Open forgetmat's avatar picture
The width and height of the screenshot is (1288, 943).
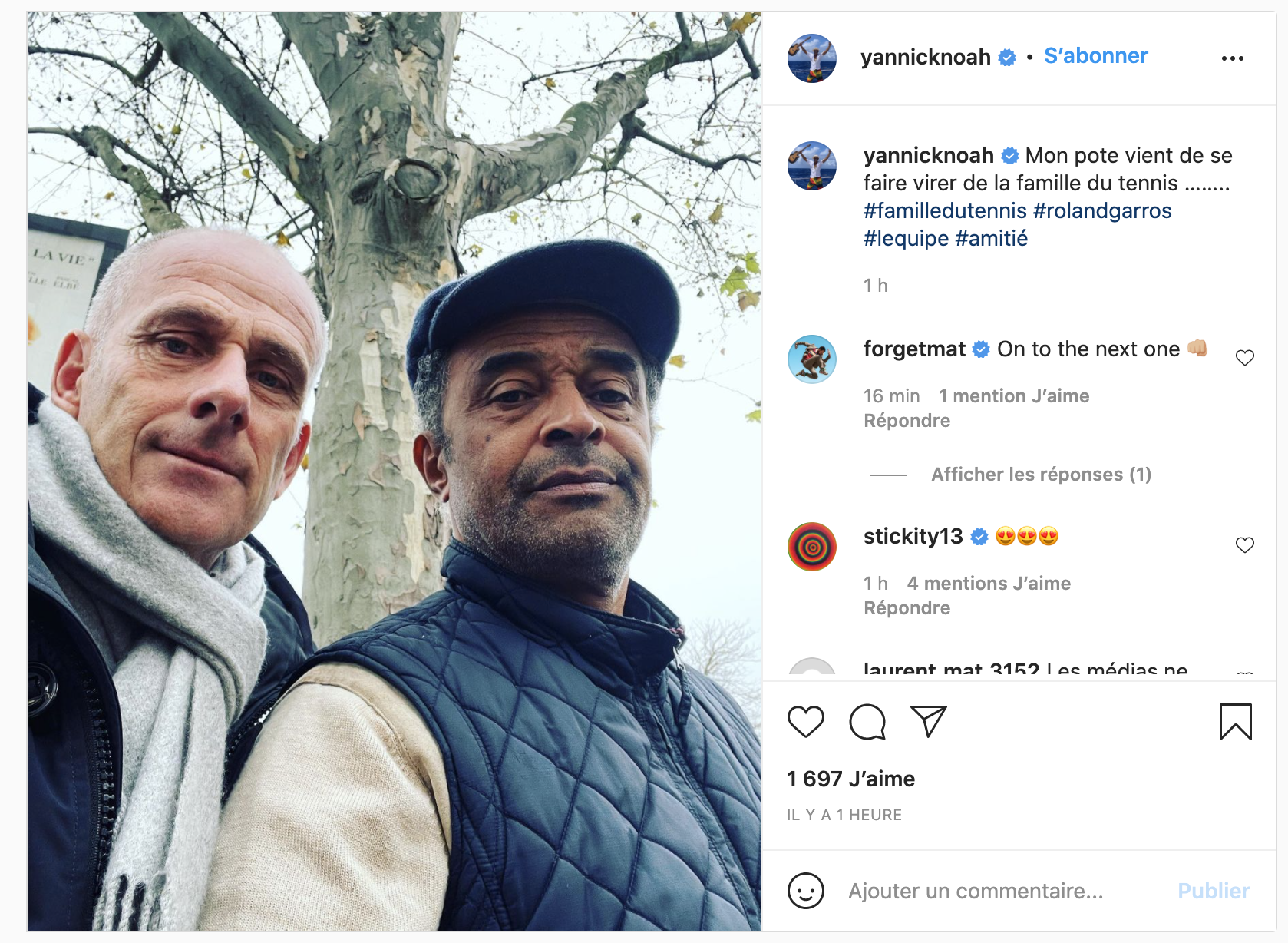(811, 359)
